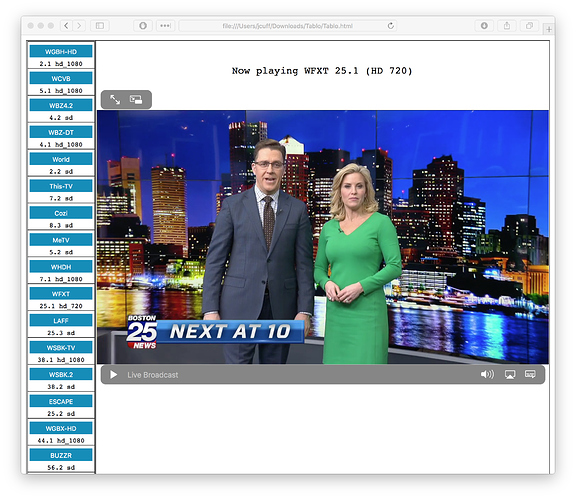Toggle the Safari sidebar button
576x499 pixels.
100,26
